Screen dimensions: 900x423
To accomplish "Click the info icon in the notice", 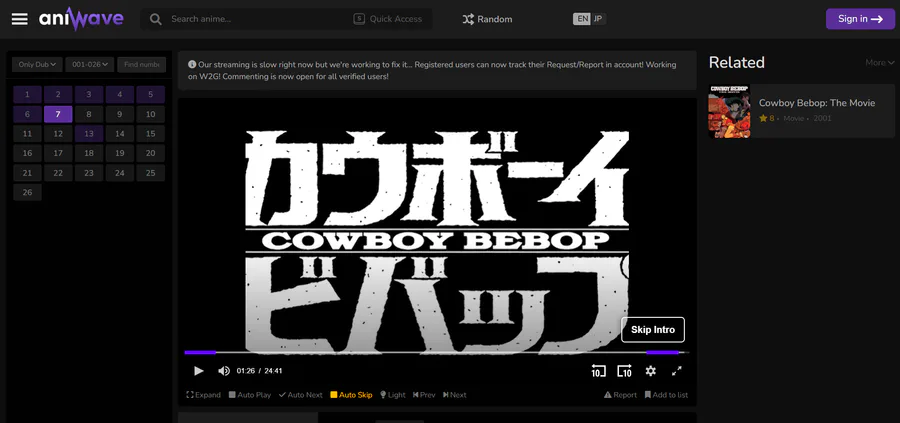I will [192, 65].
